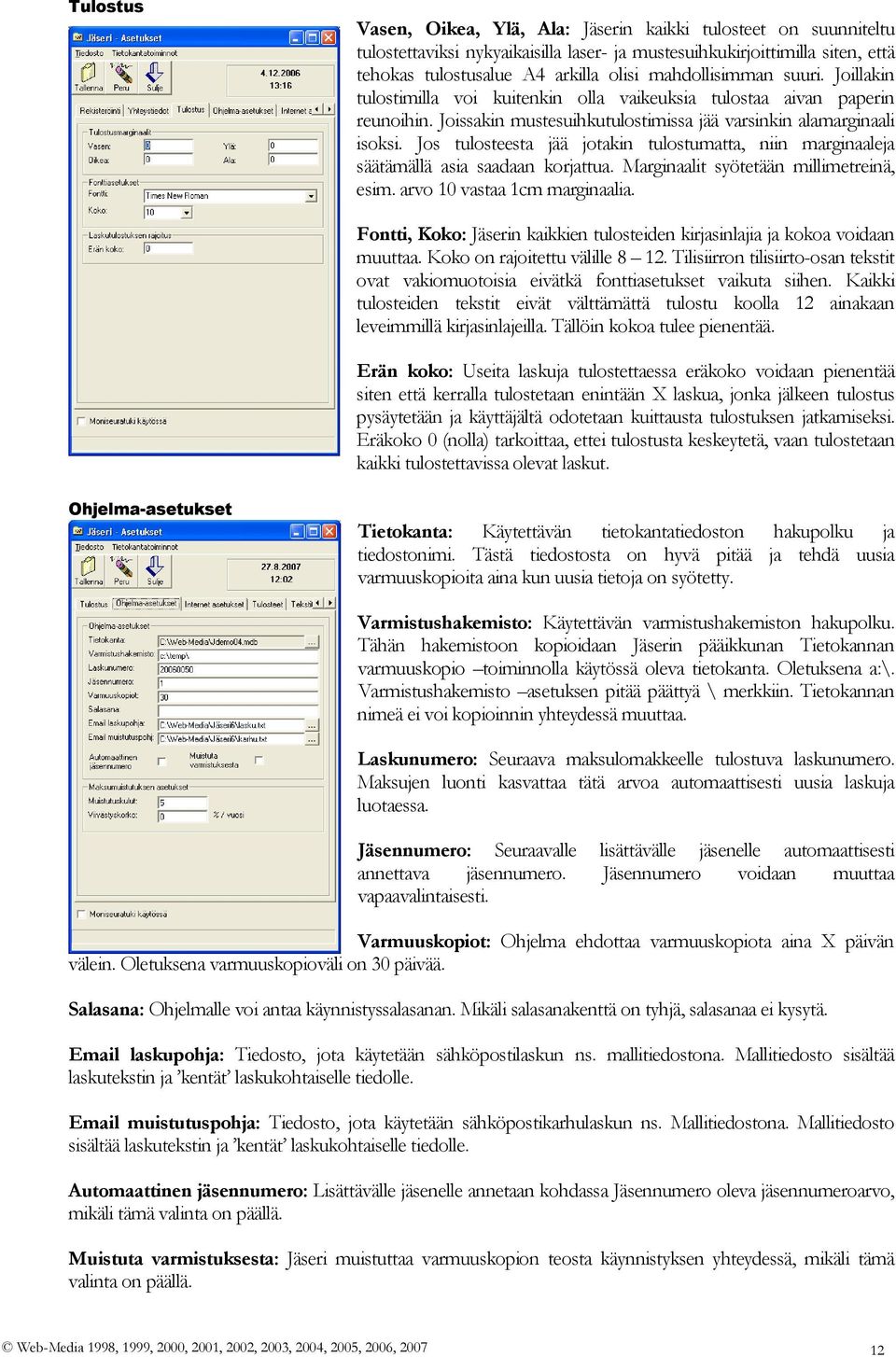Minimize the upper Jäseri Asetukset window
This screenshot has height=1357, width=896.
pos(297,37)
